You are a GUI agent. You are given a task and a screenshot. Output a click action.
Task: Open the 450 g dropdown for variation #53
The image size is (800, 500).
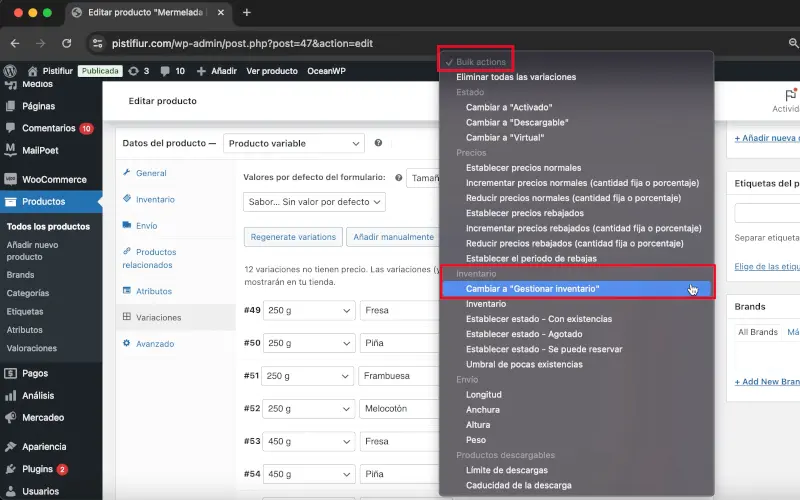[x=309, y=441]
